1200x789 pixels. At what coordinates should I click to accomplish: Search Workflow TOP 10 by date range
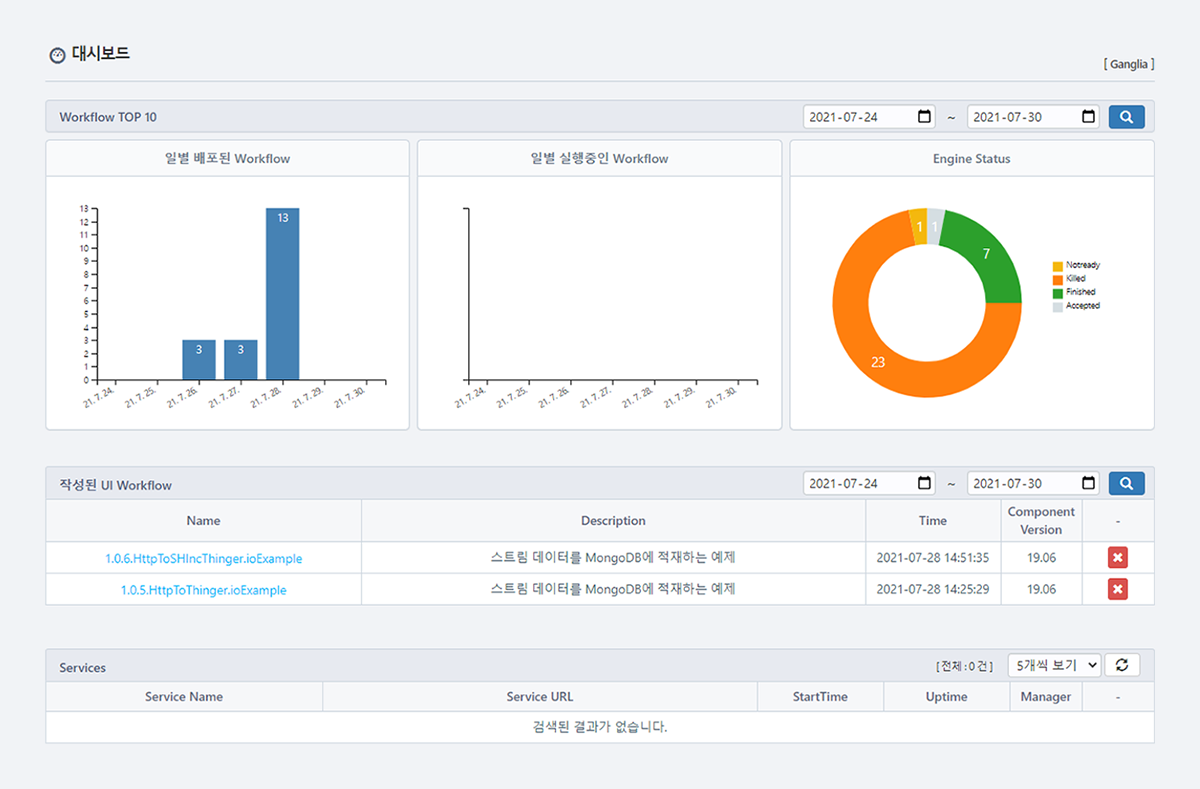pos(1126,117)
